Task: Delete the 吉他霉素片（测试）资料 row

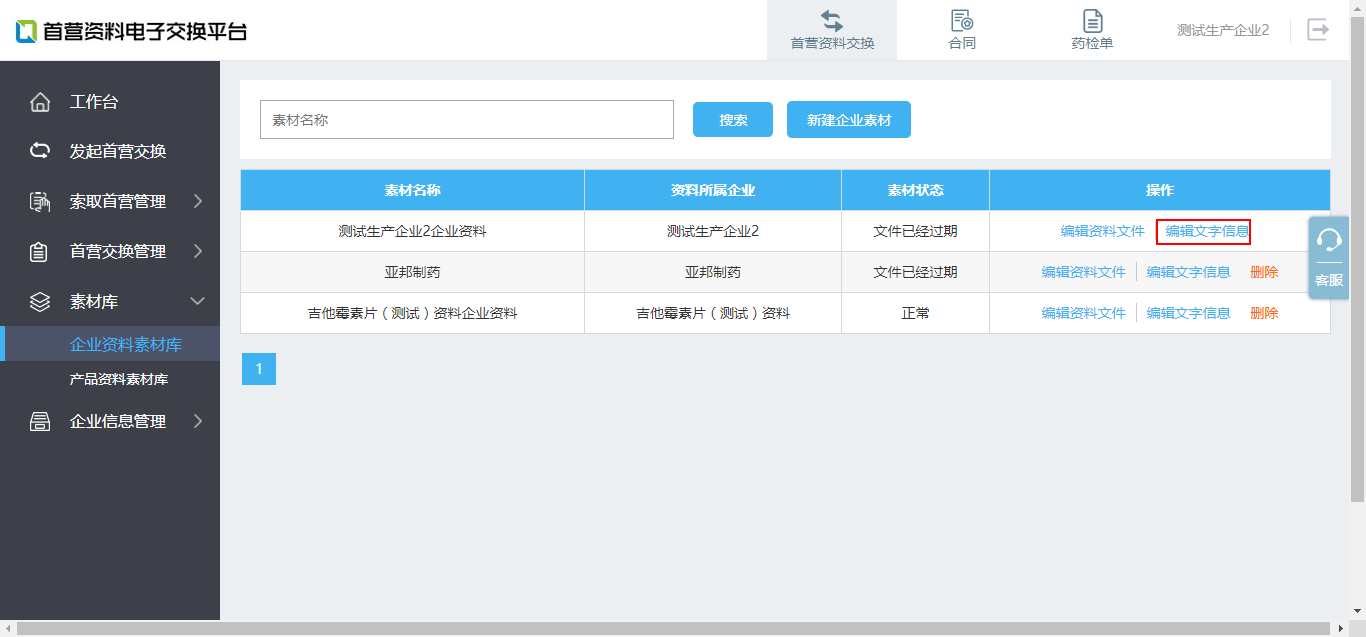Action: [1264, 313]
